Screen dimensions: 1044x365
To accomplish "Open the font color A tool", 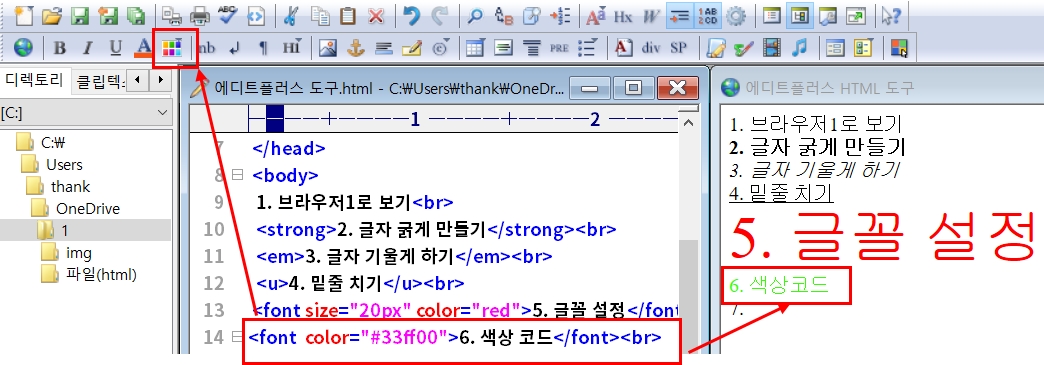I will [143, 47].
